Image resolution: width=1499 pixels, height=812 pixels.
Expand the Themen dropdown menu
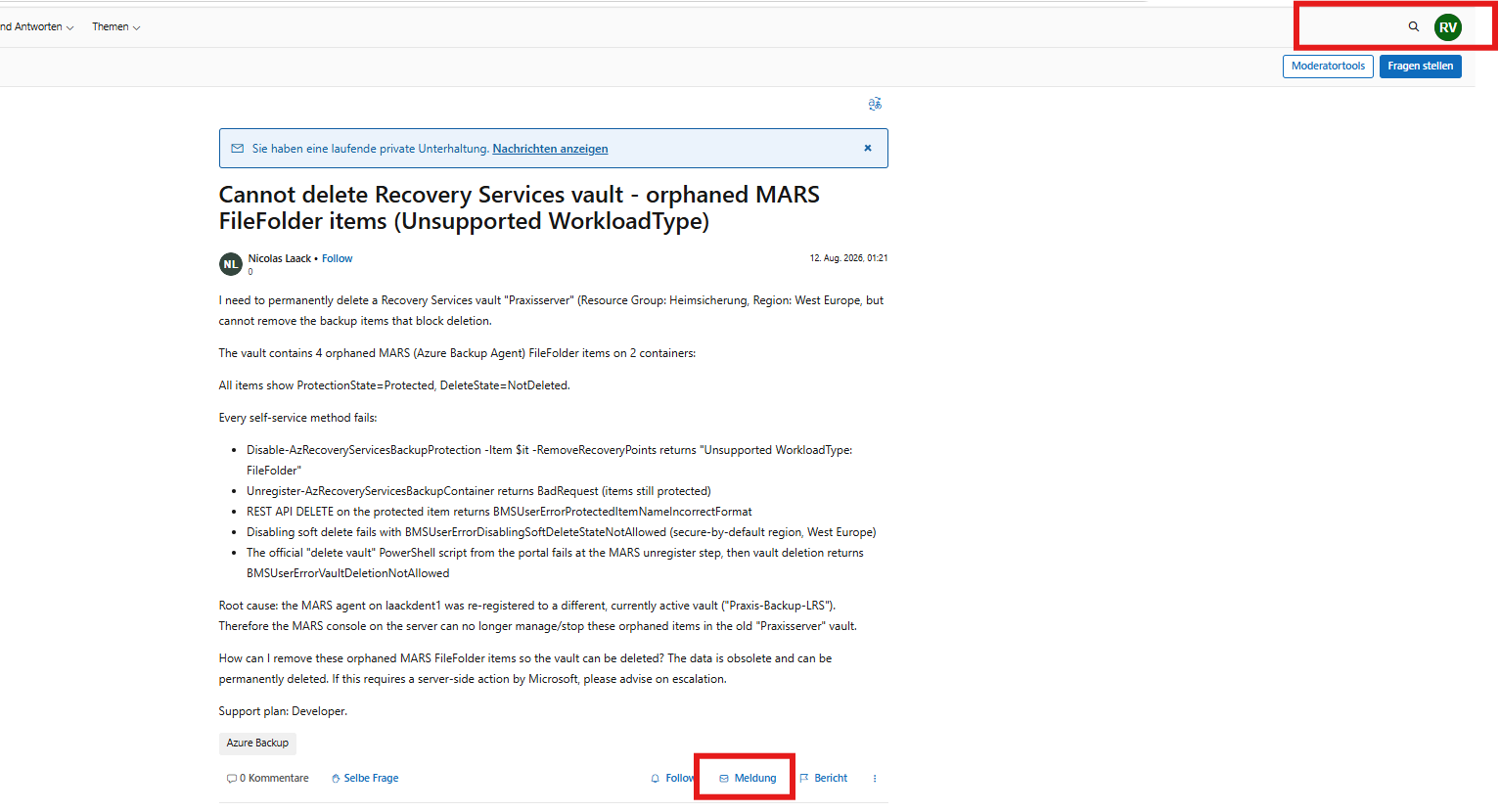pyautogui.click(x=116, y=27)
